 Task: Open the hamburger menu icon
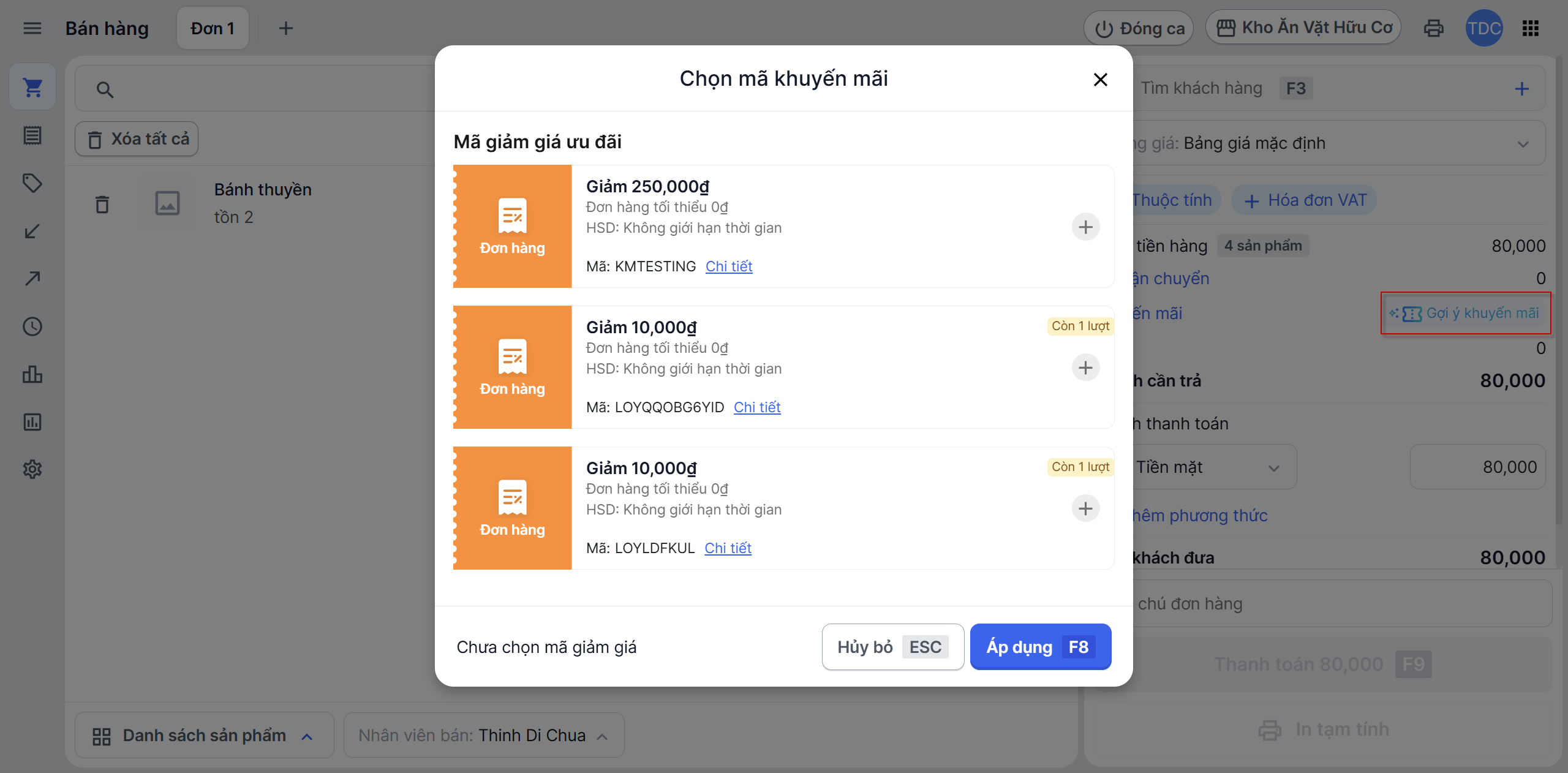pyautogui.click(x=32, y=28)
